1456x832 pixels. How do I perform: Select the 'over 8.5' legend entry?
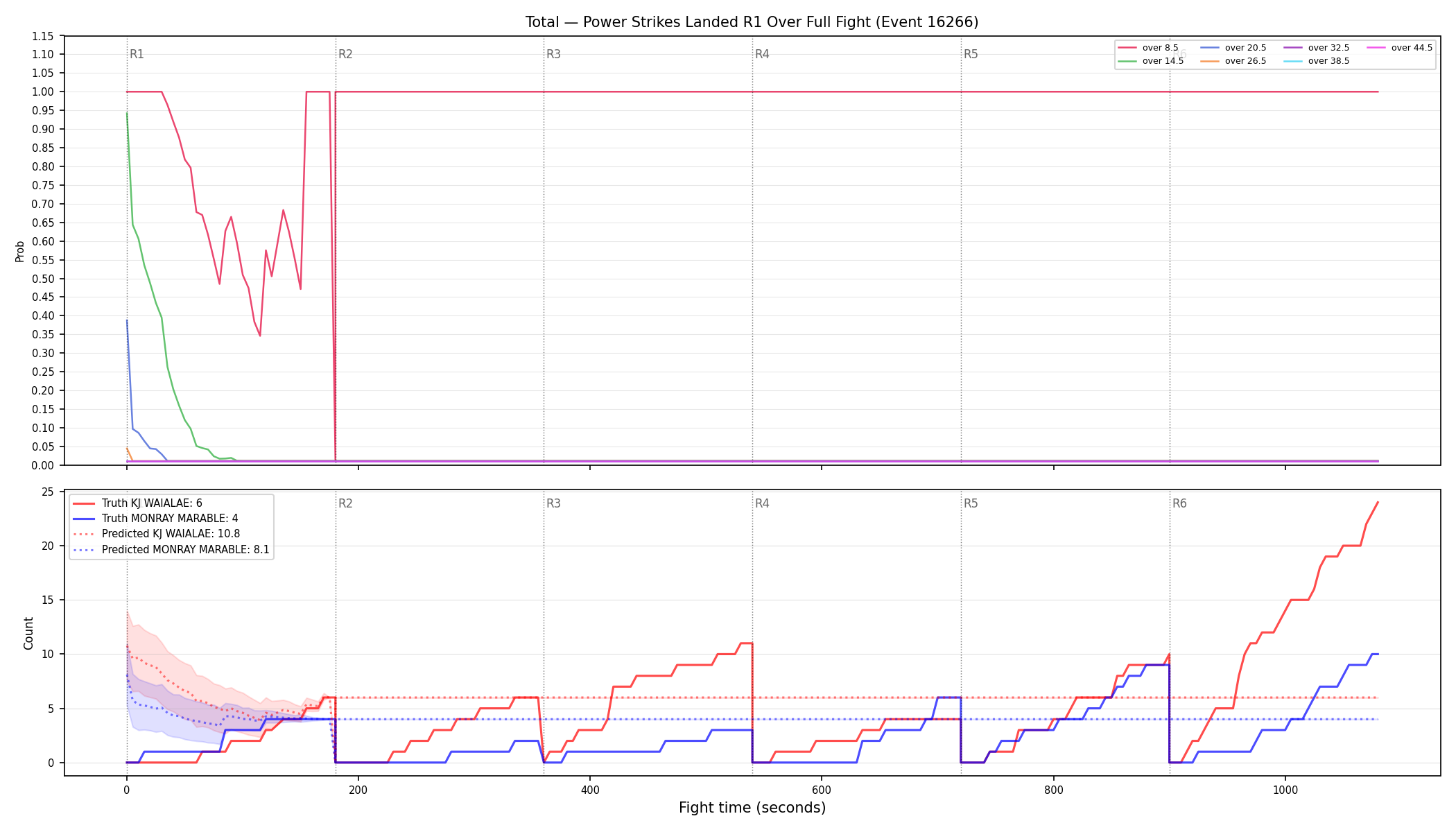coord(1148,48)
